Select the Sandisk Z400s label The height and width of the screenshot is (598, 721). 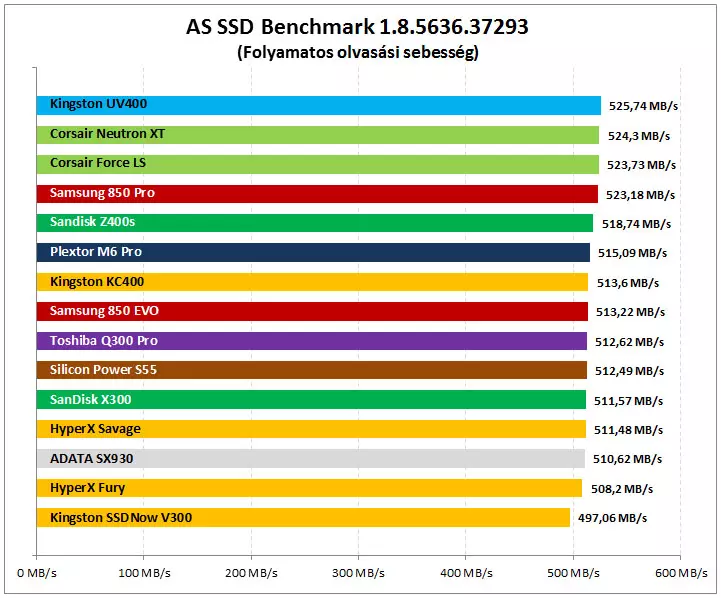coord(92,222)
